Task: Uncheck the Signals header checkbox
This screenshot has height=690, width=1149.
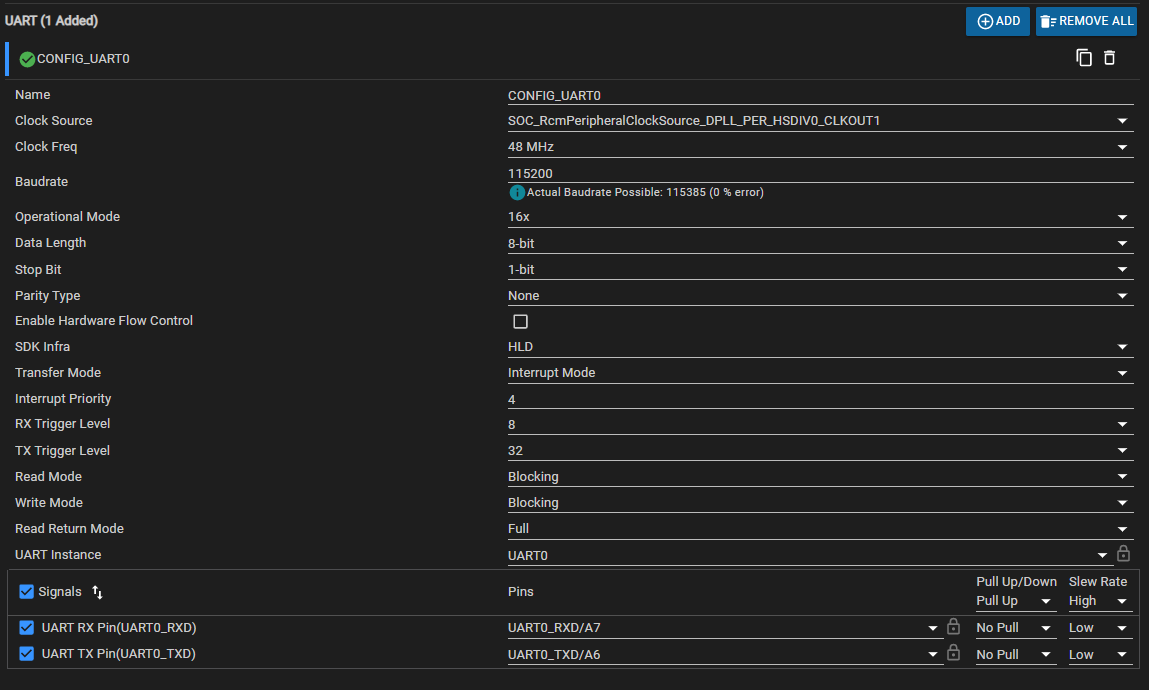Action: (26, 592)
